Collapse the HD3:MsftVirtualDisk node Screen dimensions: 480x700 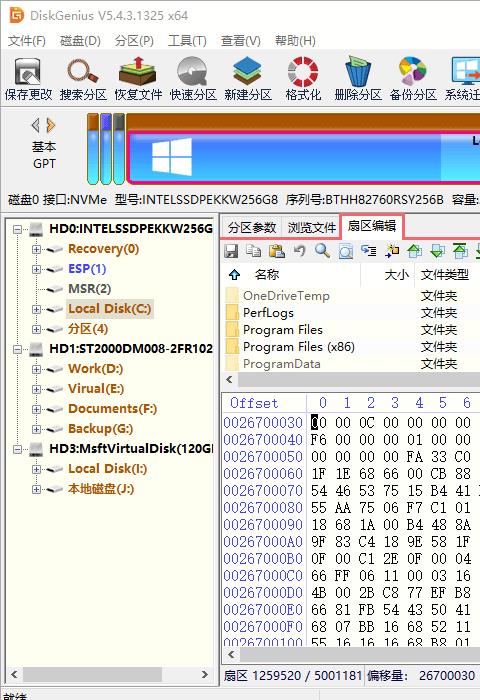tap(17, 449)
